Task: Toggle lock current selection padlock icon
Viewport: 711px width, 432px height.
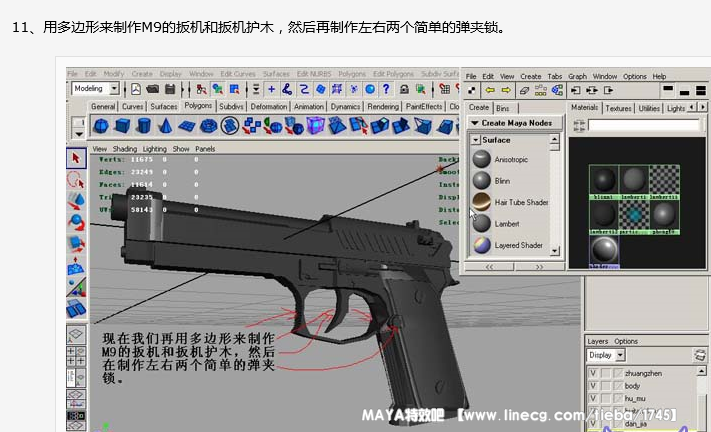Action: (404, 89)
